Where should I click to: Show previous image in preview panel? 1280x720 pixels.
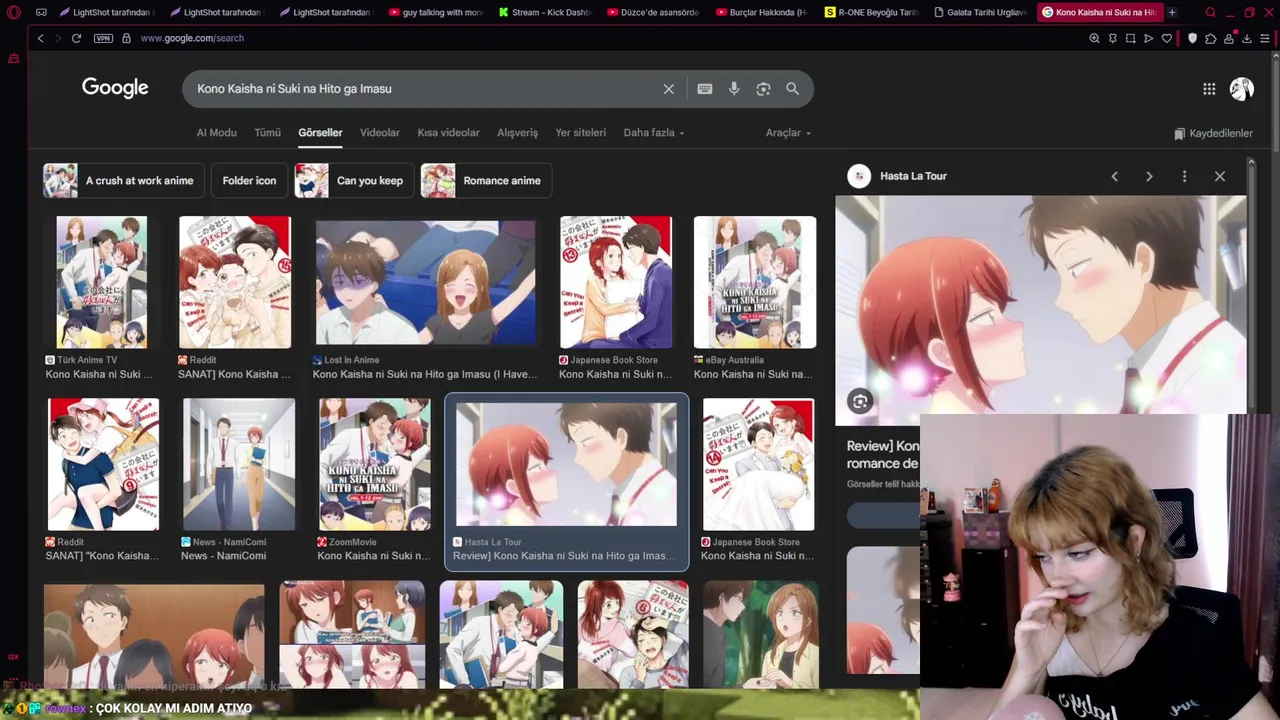[1114, 176]
